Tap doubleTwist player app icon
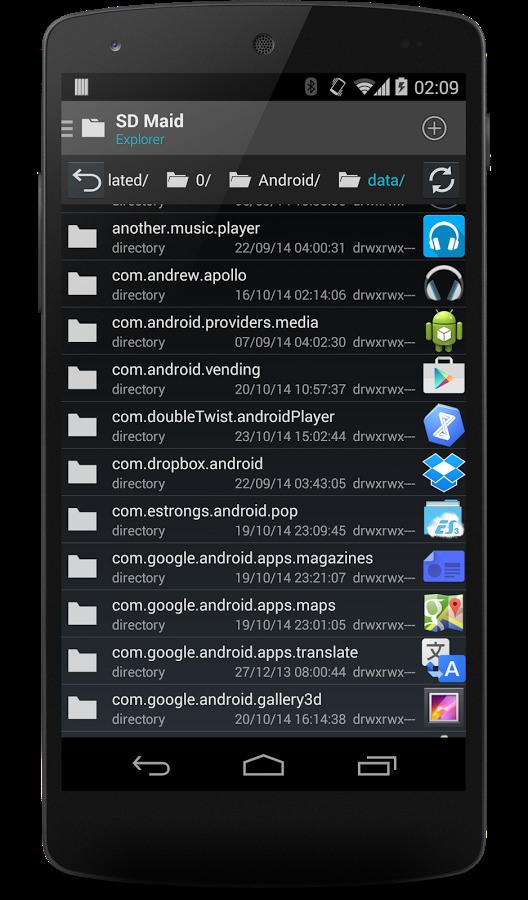 point(444,425)
